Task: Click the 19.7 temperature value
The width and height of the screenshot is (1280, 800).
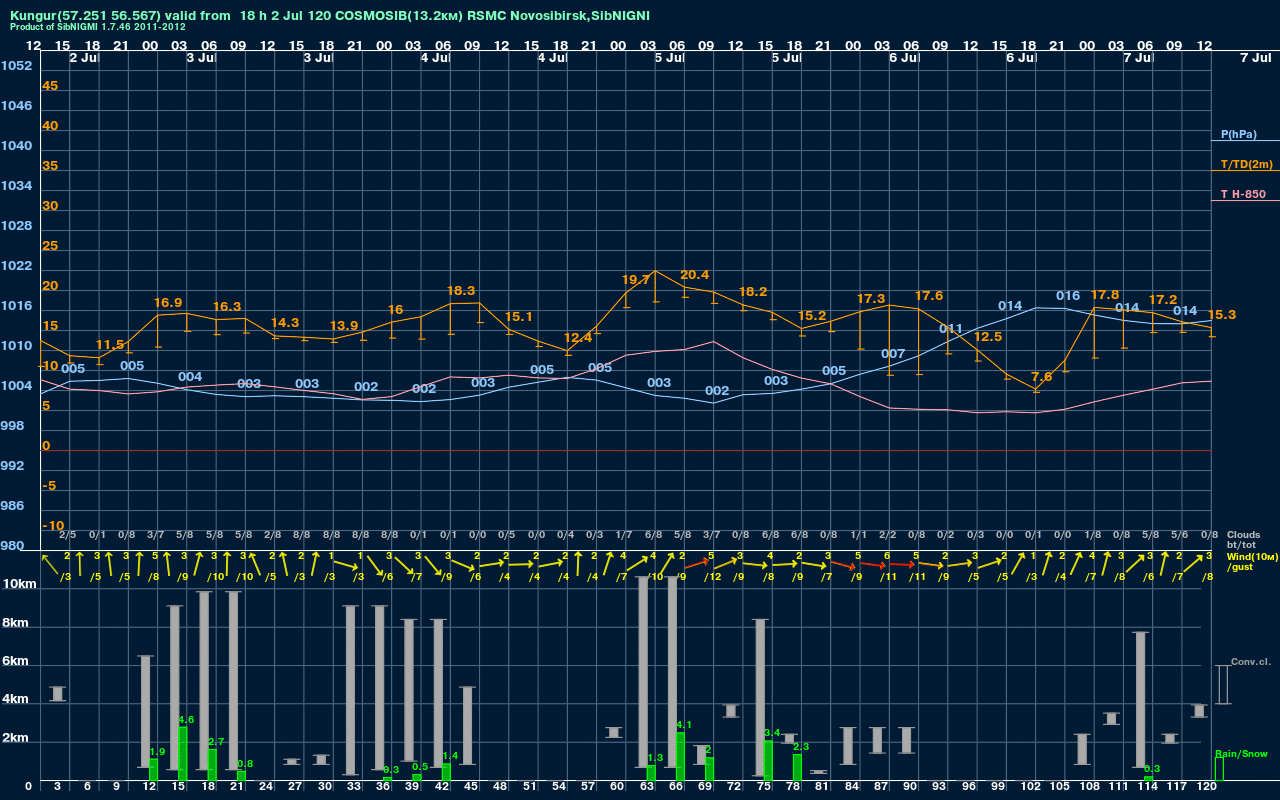Action: tap(636, 280)
